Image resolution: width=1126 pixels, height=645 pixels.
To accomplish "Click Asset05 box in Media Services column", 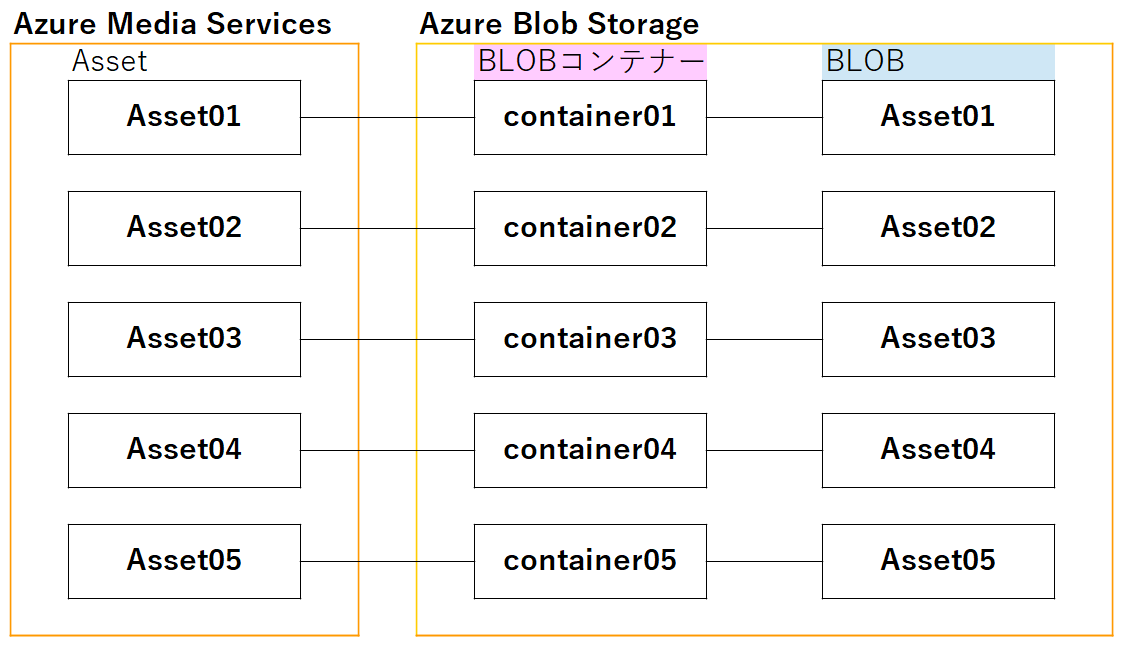I will [x=184, y=561].
